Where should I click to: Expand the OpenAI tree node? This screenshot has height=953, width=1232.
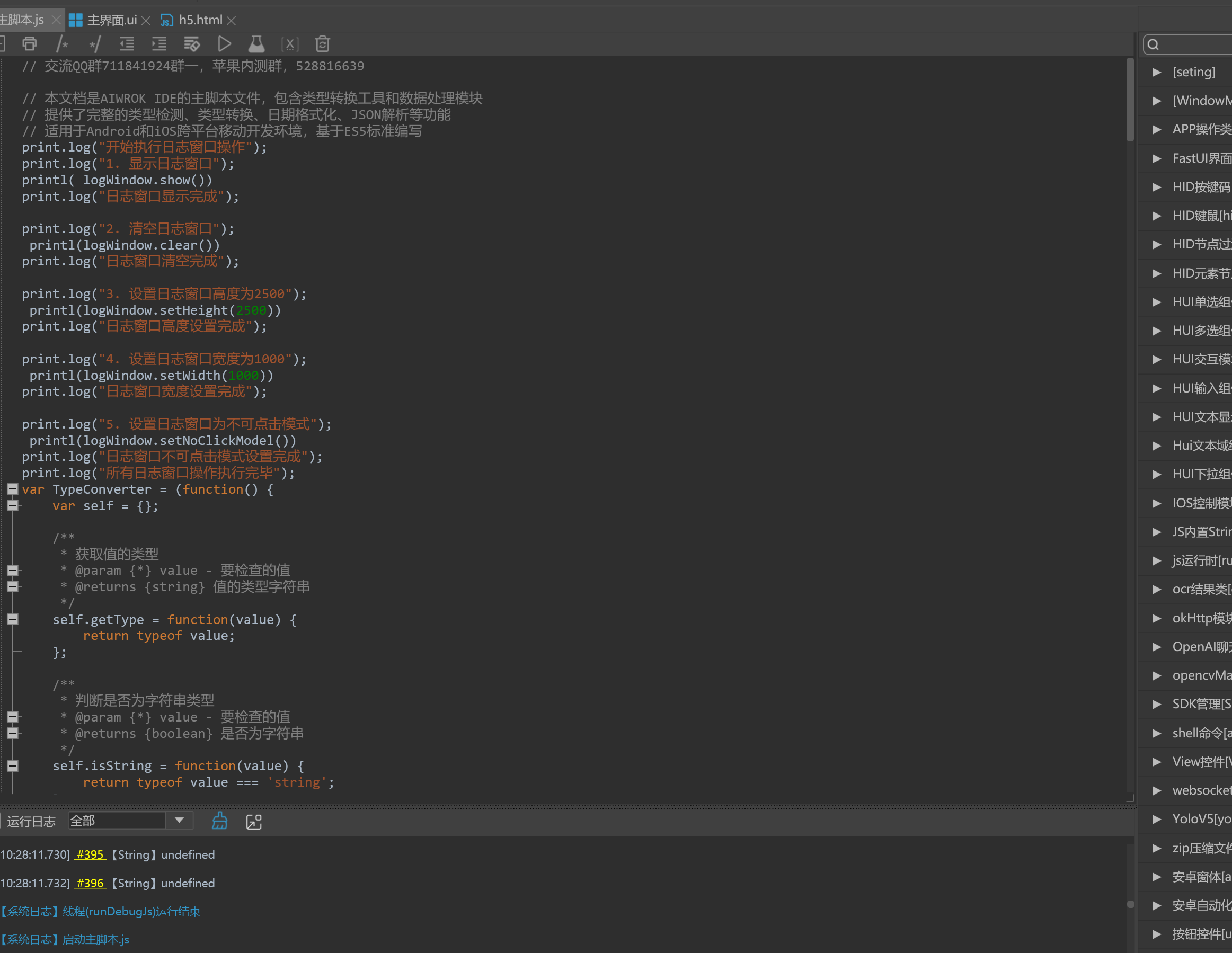[1156, 647]
